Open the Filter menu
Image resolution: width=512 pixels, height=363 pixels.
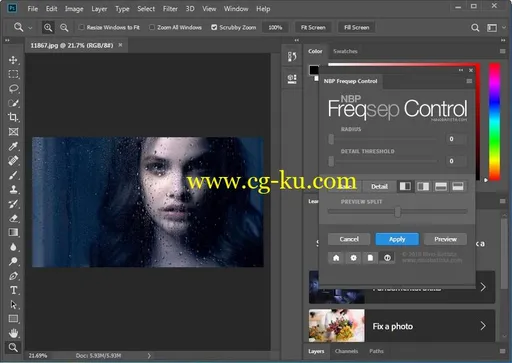click(x=170, y=9)
